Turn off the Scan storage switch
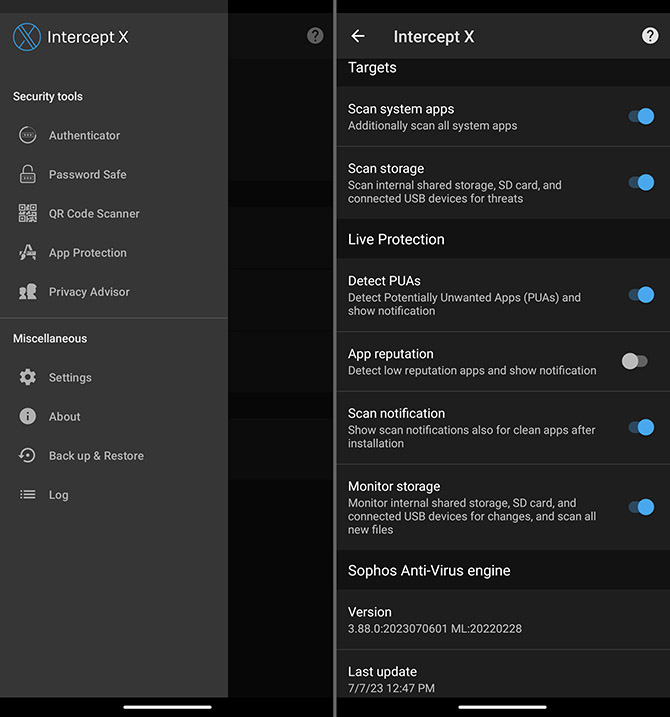The image size is (670, 717). tap(641, 182)
